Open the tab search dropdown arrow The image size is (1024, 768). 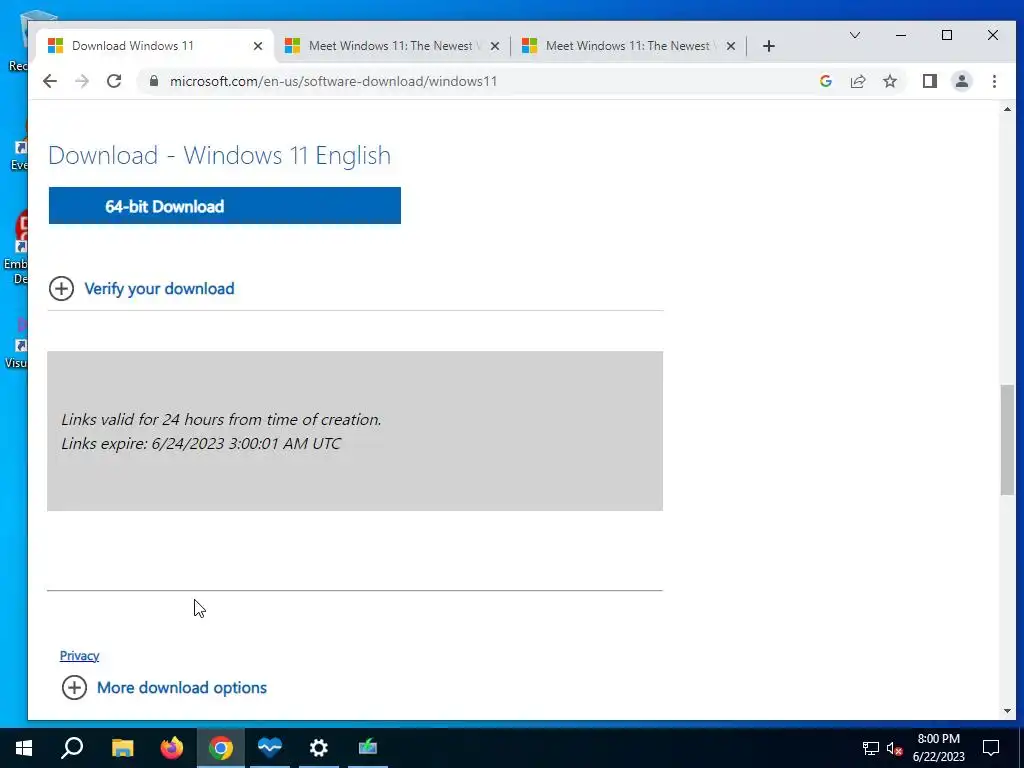pos(854,35)
